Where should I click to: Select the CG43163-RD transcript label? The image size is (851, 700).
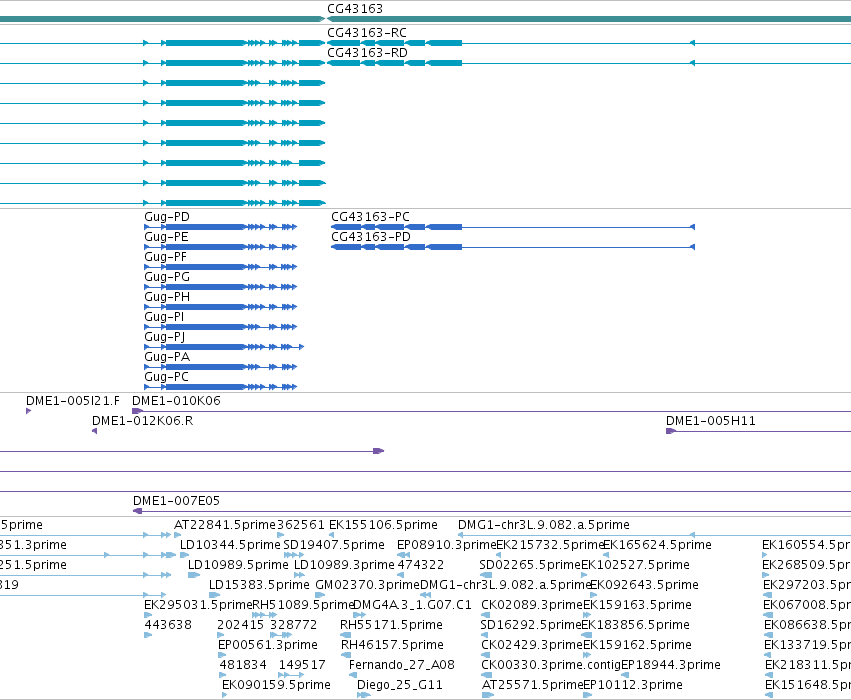pos(367,53)
